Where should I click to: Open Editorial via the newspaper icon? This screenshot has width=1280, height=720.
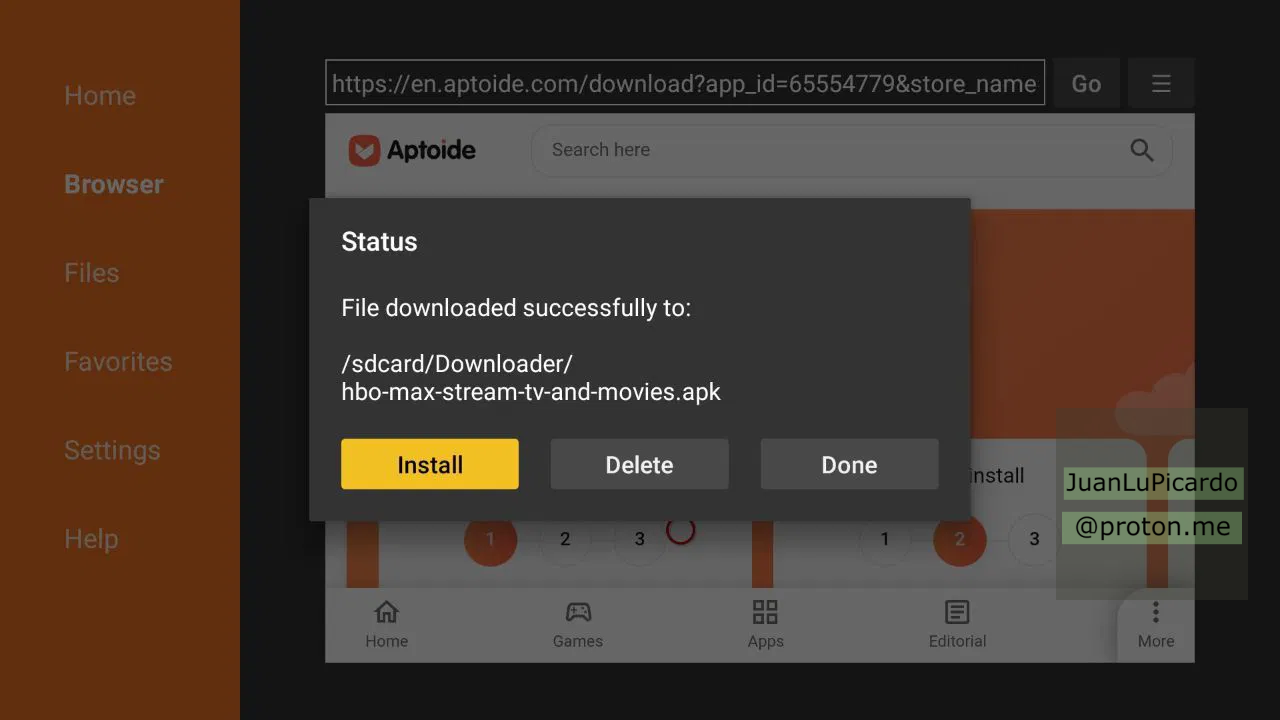(x=957, y=612)
